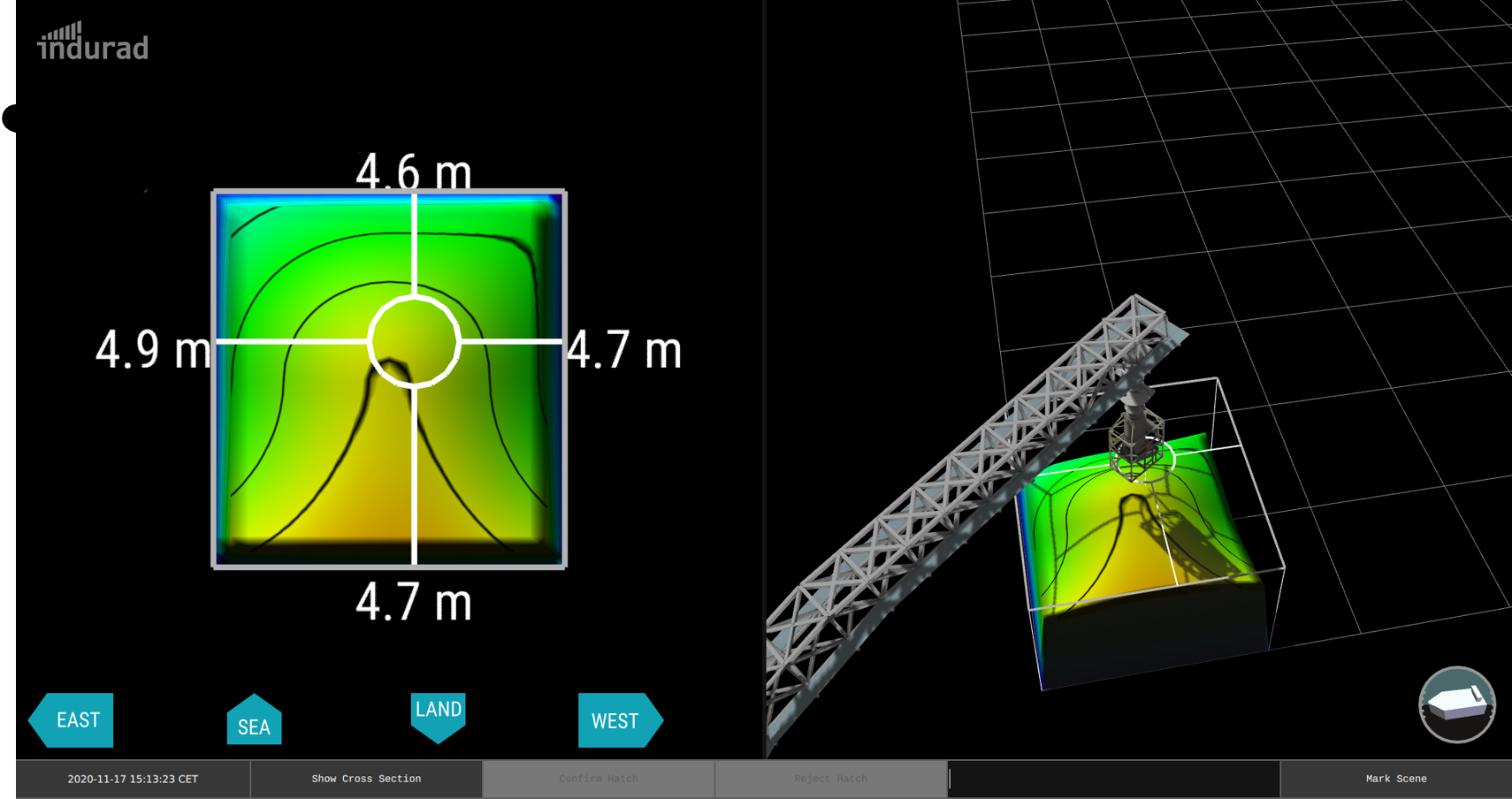
Task: Click the Reject Hatch button
Action: [x=830, y=779]
